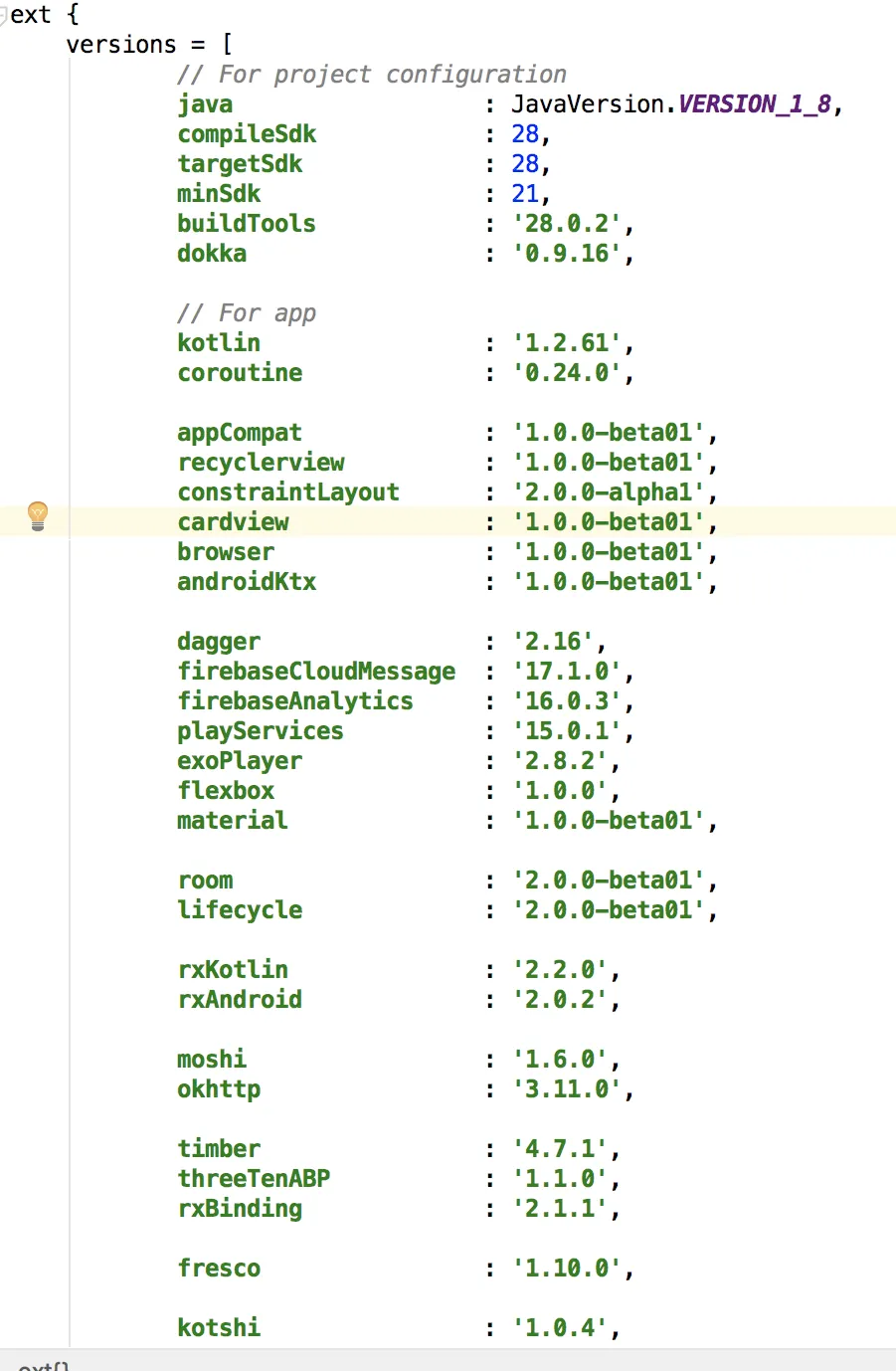Click buildTools value '28.0.2'
Image resolution: width=896 pixels, height=1371 pixels.
pos(567,224)
